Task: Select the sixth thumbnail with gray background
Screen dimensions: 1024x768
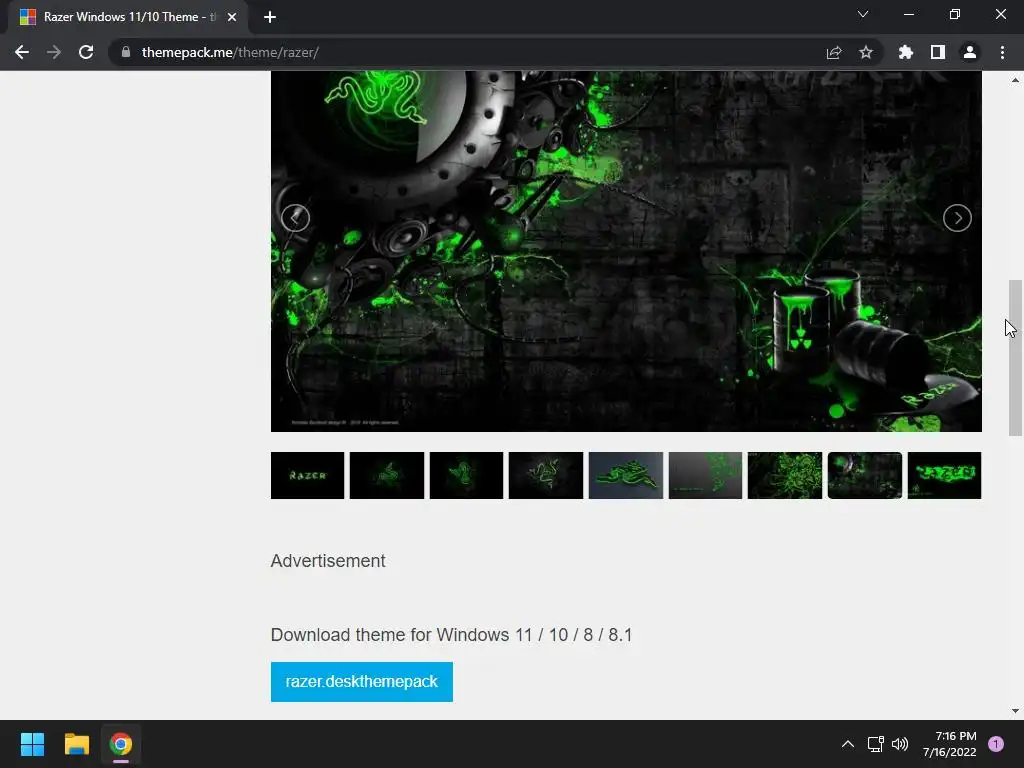Action: (705, 475)
